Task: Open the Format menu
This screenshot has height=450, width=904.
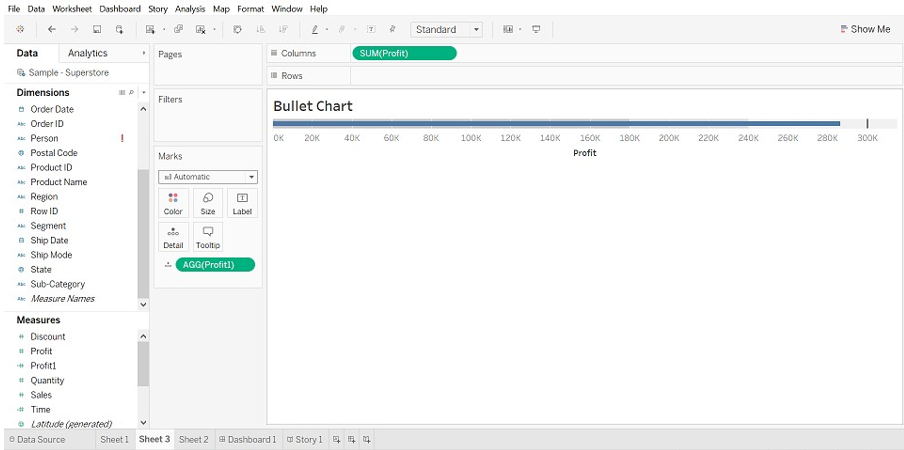Action: (x=250, y=9)
